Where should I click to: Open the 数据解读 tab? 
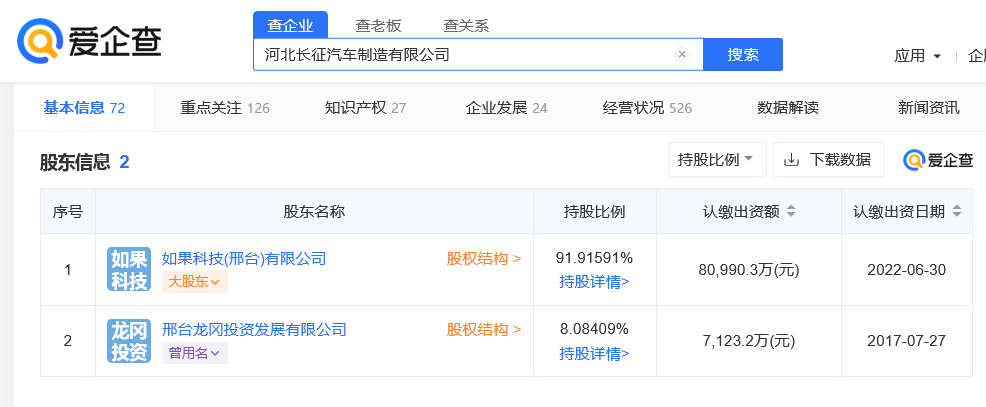coord(788,108)
